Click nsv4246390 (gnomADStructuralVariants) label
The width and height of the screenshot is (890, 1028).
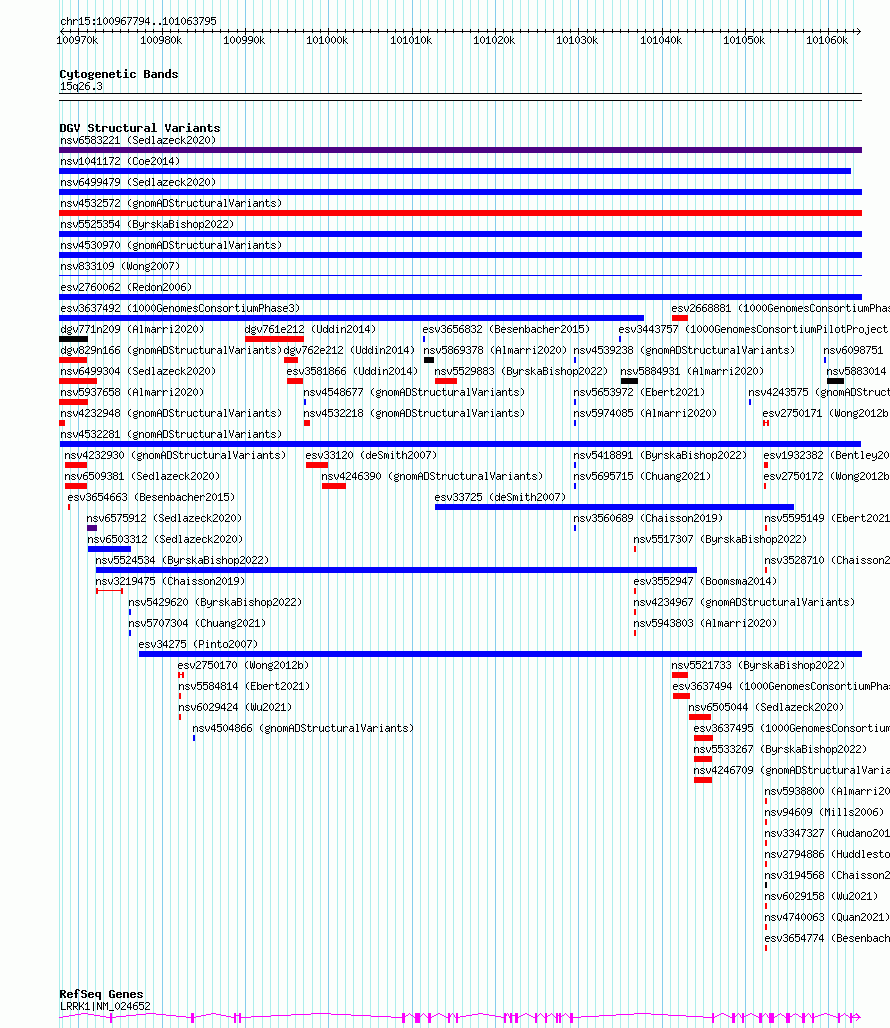432,476
